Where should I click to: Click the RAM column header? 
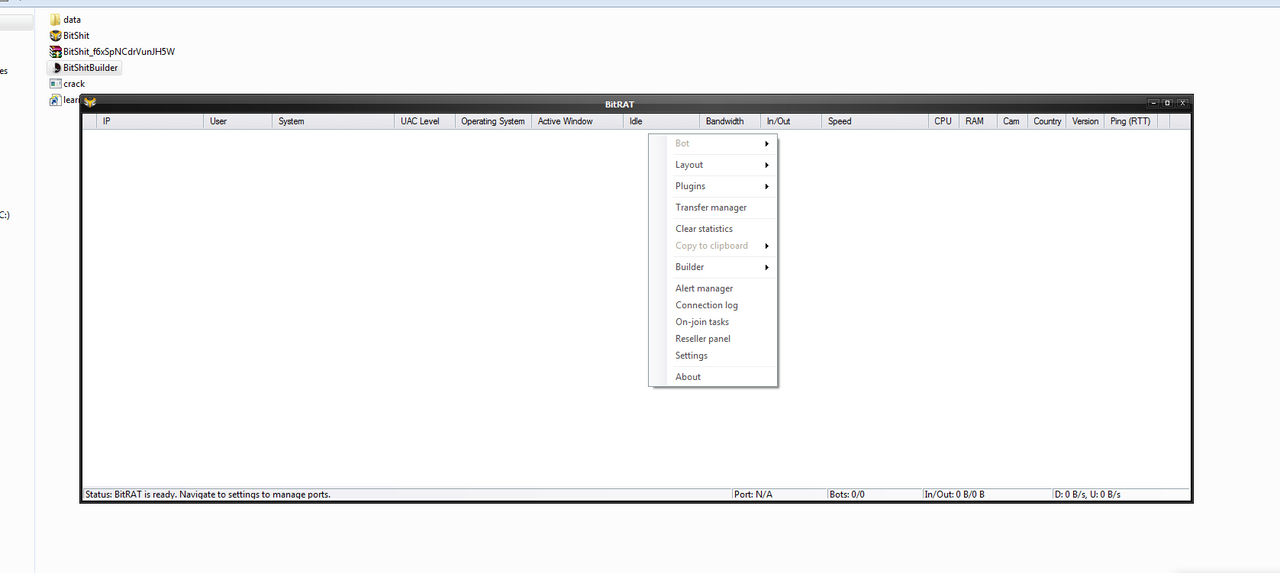(x=978, y=121)
